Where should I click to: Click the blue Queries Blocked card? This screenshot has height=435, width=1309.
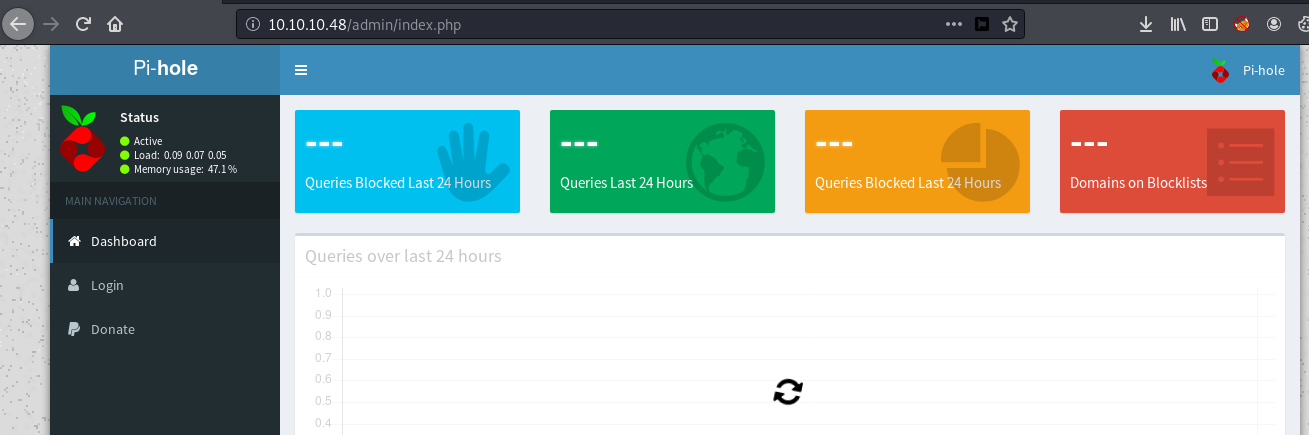[407, 161]
